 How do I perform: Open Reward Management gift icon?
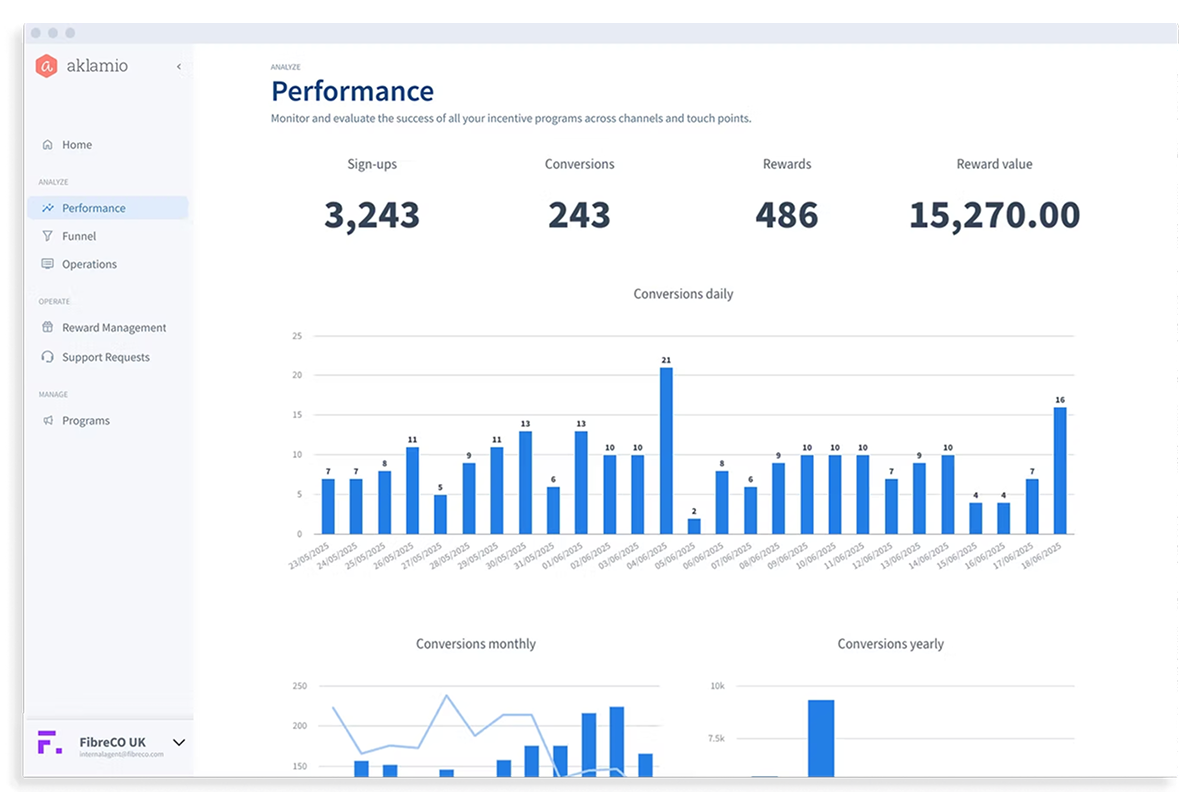tap(47, 327)
